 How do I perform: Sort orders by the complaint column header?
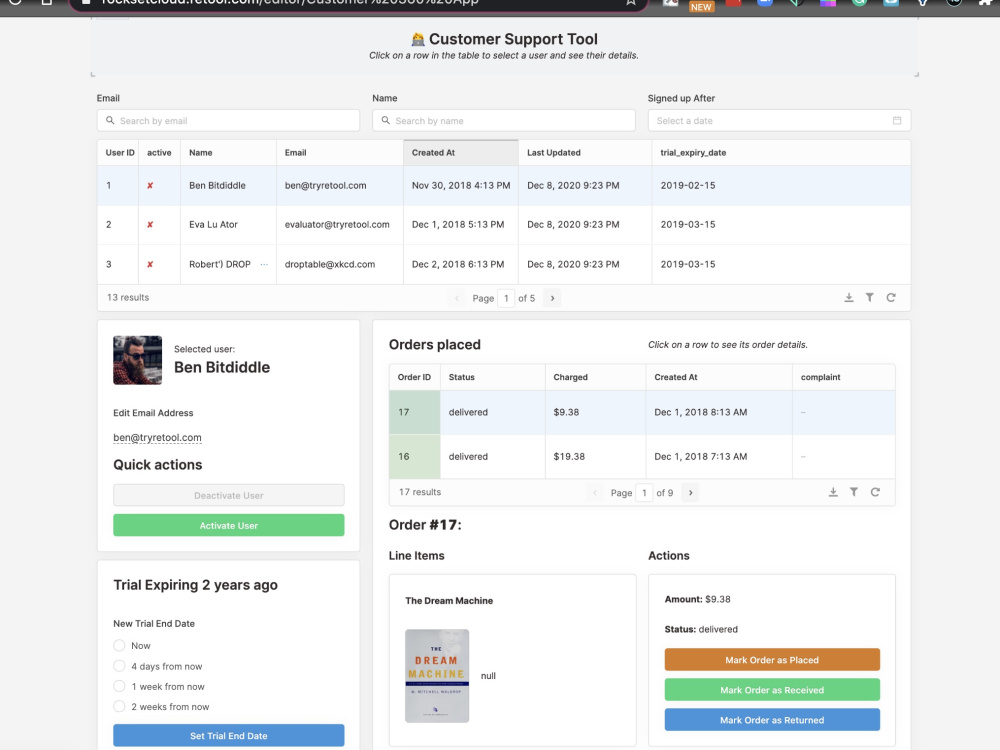pos(844,378)
